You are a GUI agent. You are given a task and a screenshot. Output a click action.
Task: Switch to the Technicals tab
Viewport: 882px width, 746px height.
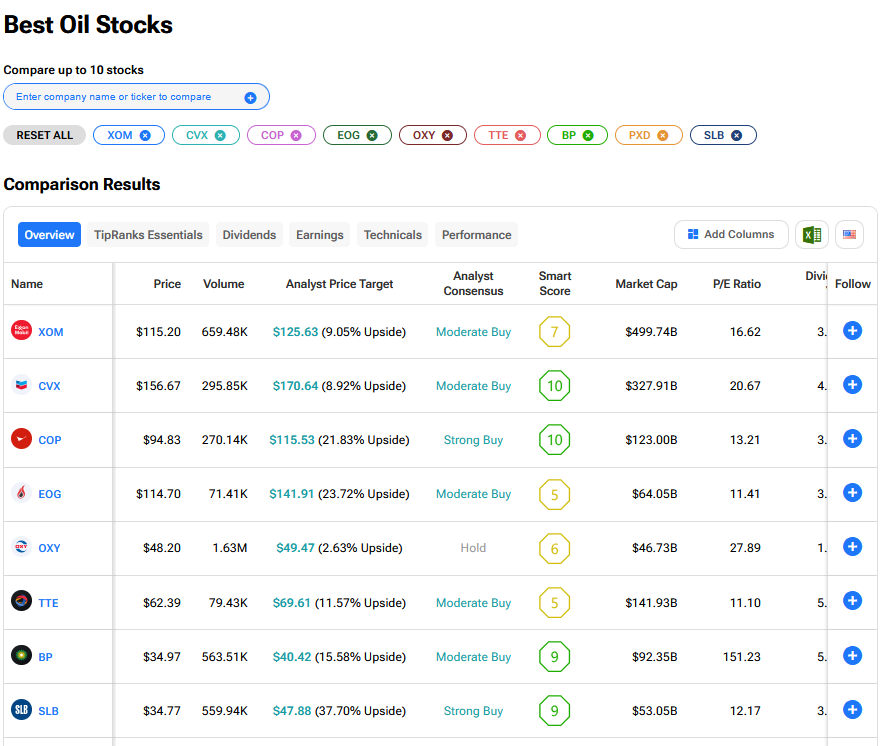(x=393, y=235)
